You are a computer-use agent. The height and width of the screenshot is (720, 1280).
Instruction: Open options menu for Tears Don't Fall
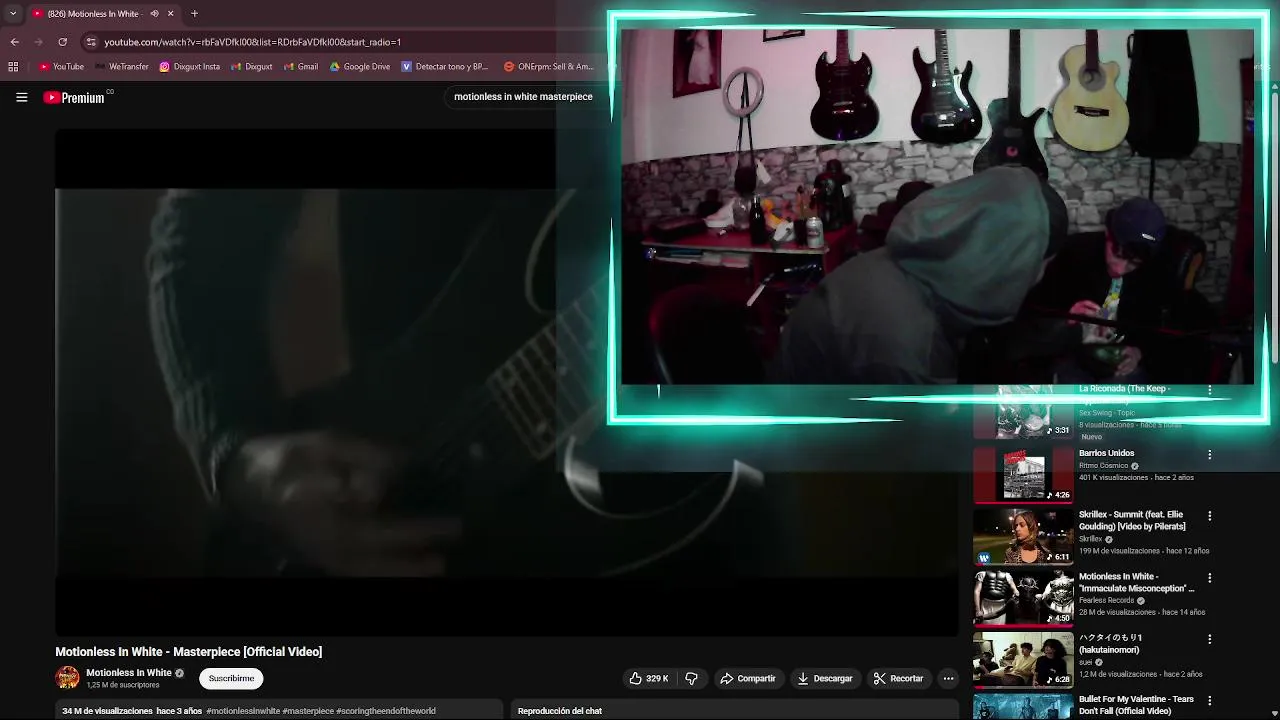[x=1209, y=701]
